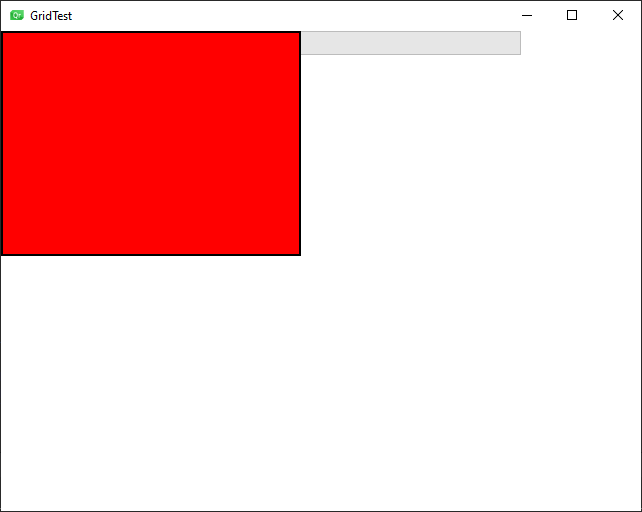The width and height of the screenshot is (642, 512).
Task: Click the black right border of the red rectangle
Action: 300,143
